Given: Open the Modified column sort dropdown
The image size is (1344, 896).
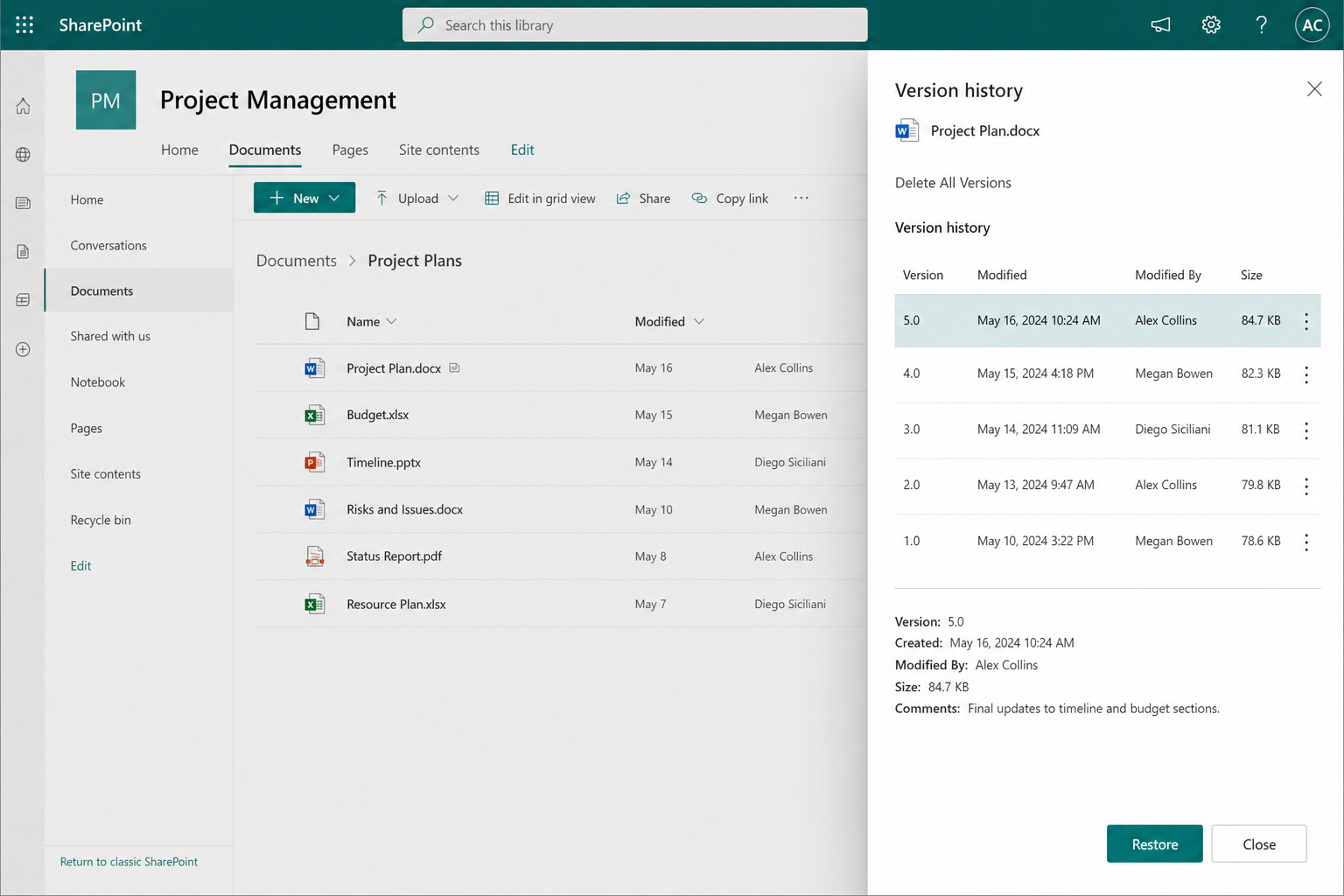Looking at the screenshot, I should (698, 321).
